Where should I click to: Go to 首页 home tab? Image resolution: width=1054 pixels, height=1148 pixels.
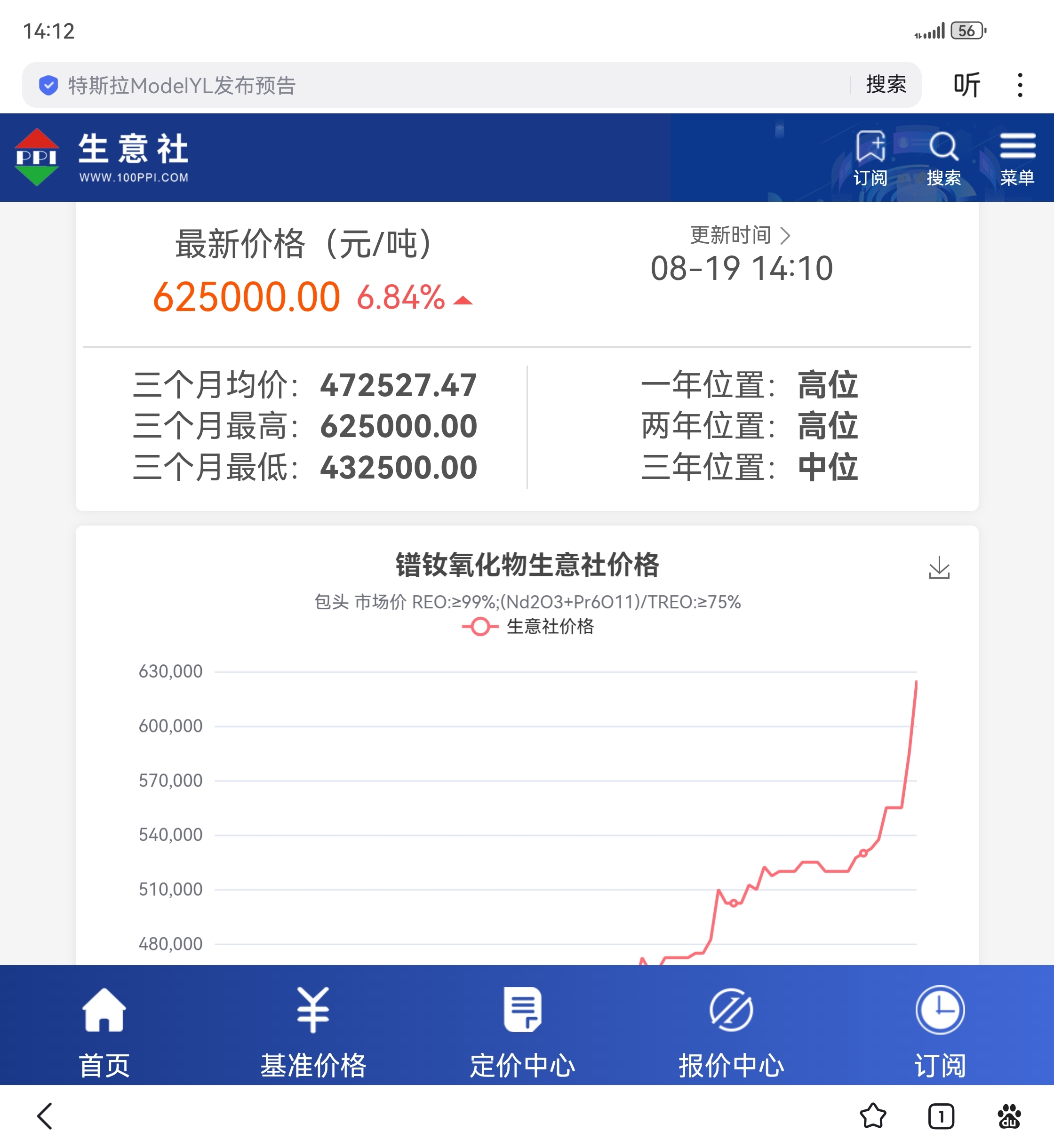[104, 1032]
